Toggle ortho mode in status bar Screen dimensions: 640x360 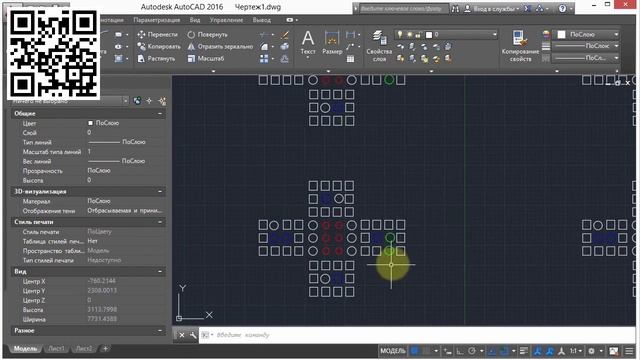pos(460,351)
